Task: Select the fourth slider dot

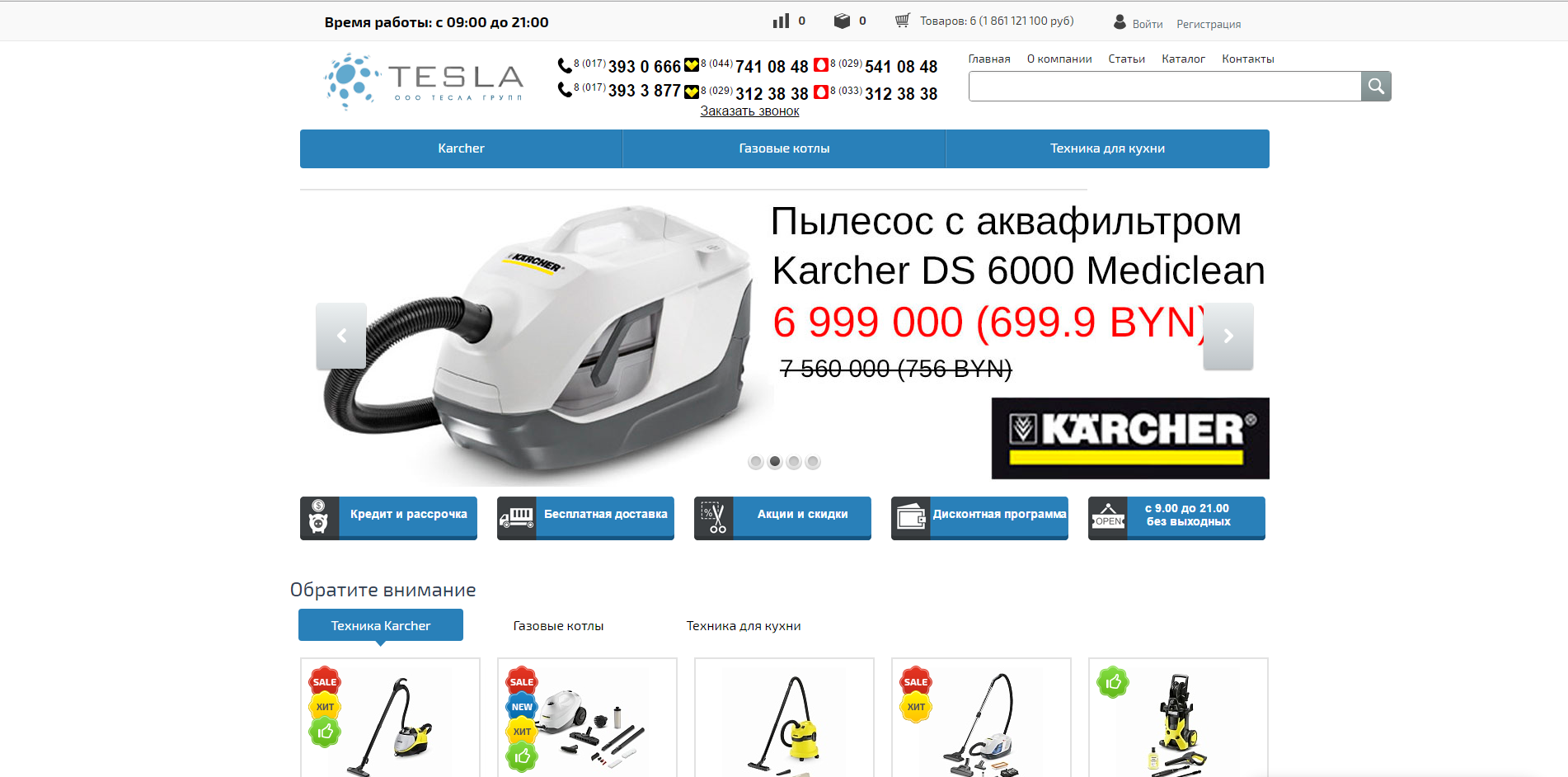Action: coord(813,462)
